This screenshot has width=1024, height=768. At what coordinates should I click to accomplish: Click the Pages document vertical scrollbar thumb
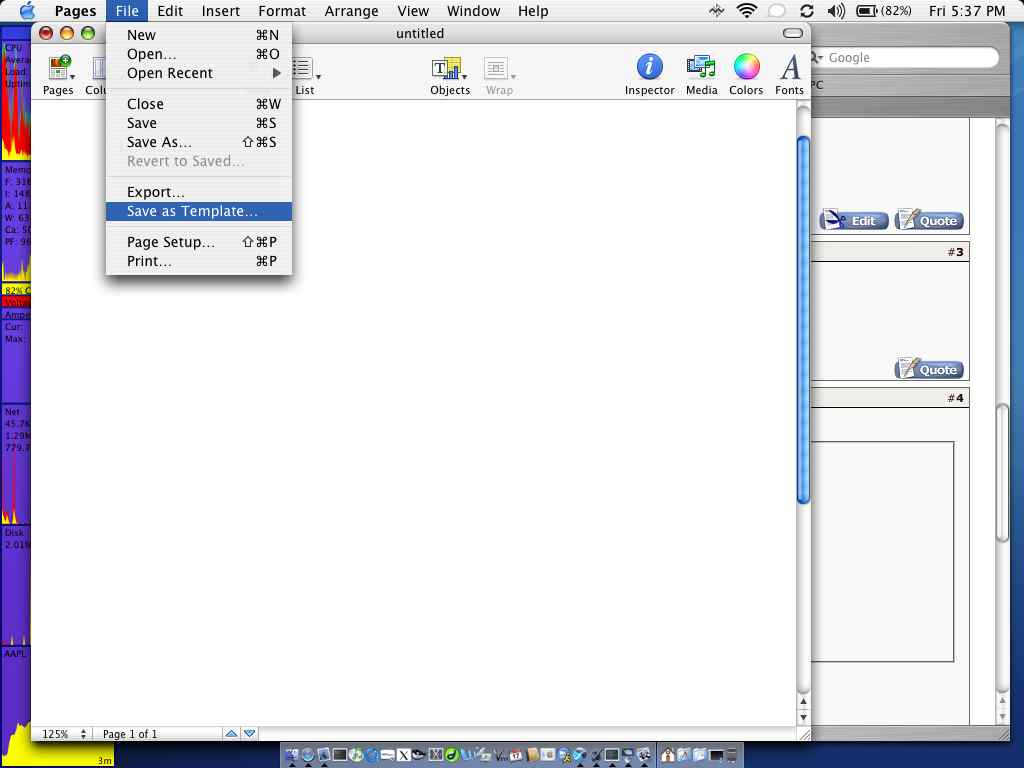(803, 320)
